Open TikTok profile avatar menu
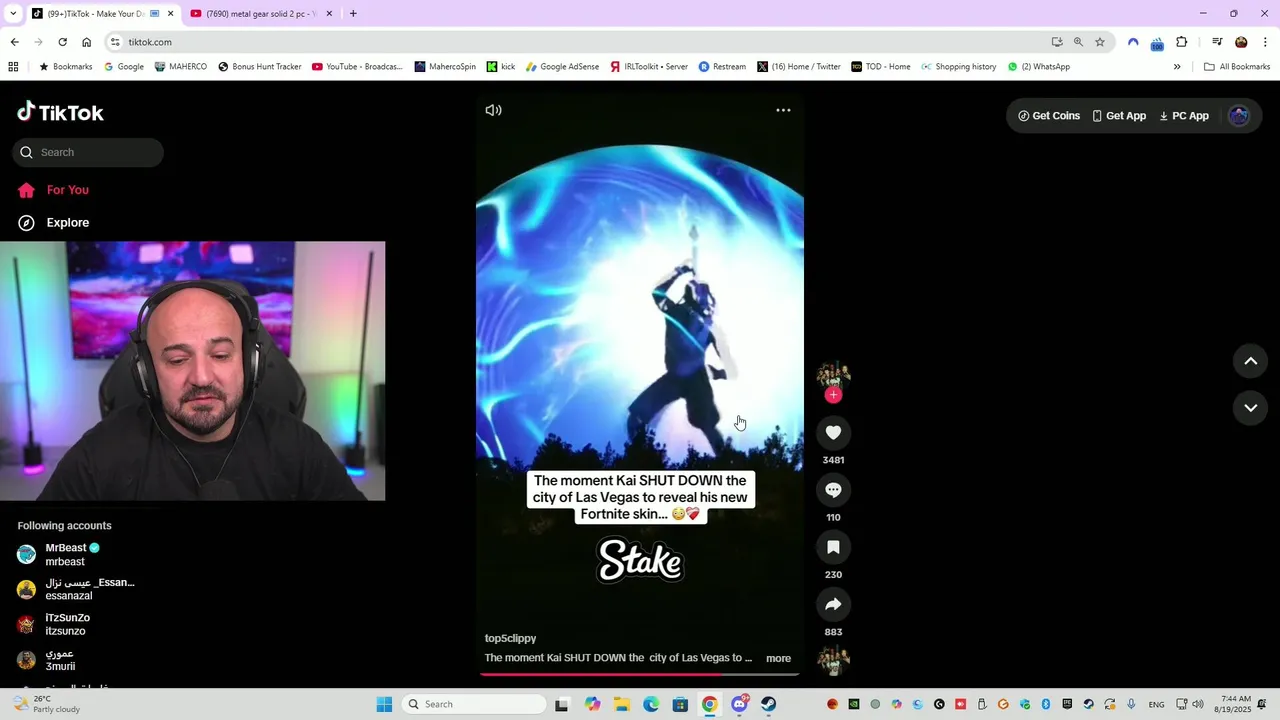 [x=1239, y=116]
